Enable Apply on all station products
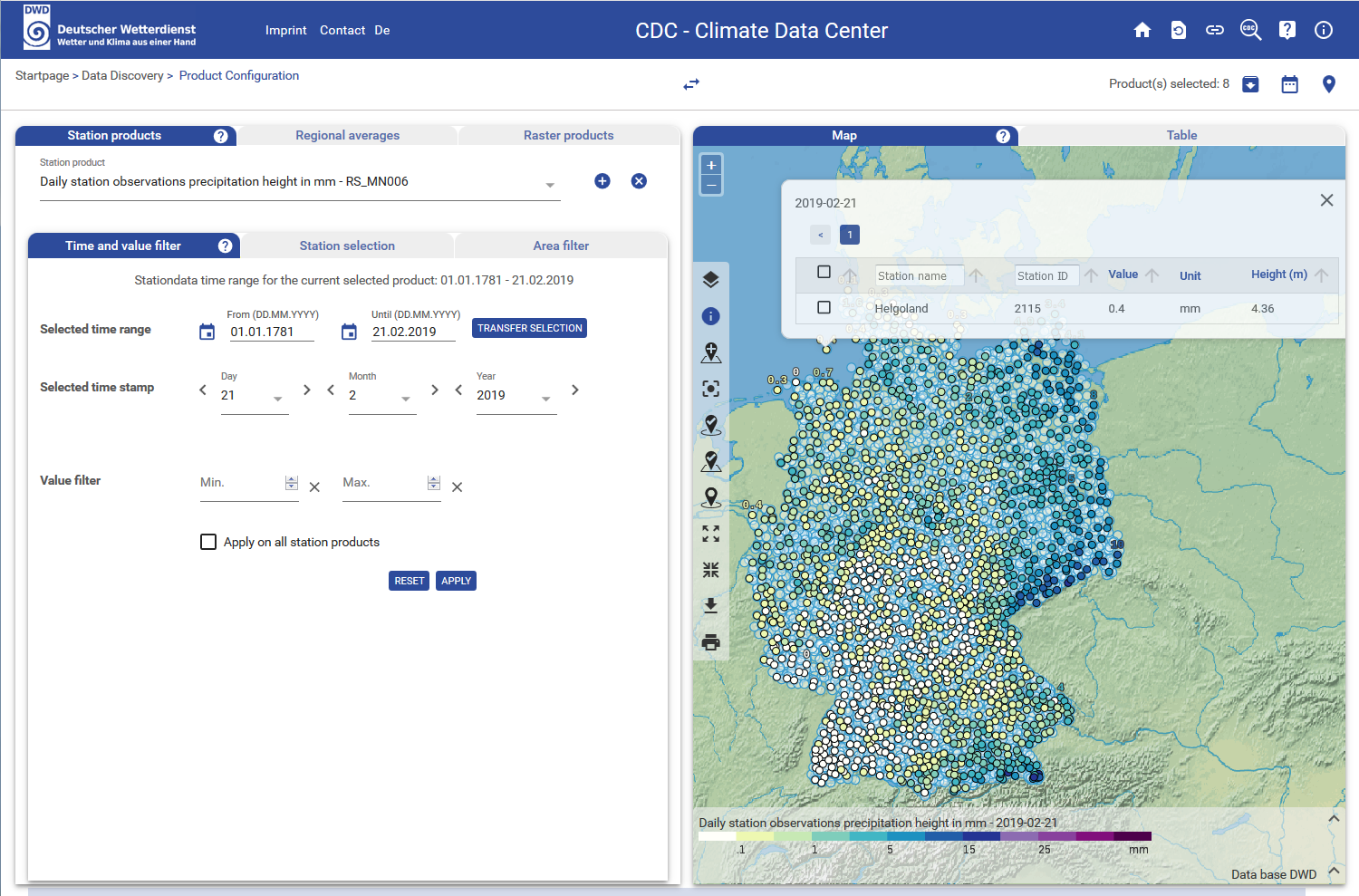 [208, 542]
